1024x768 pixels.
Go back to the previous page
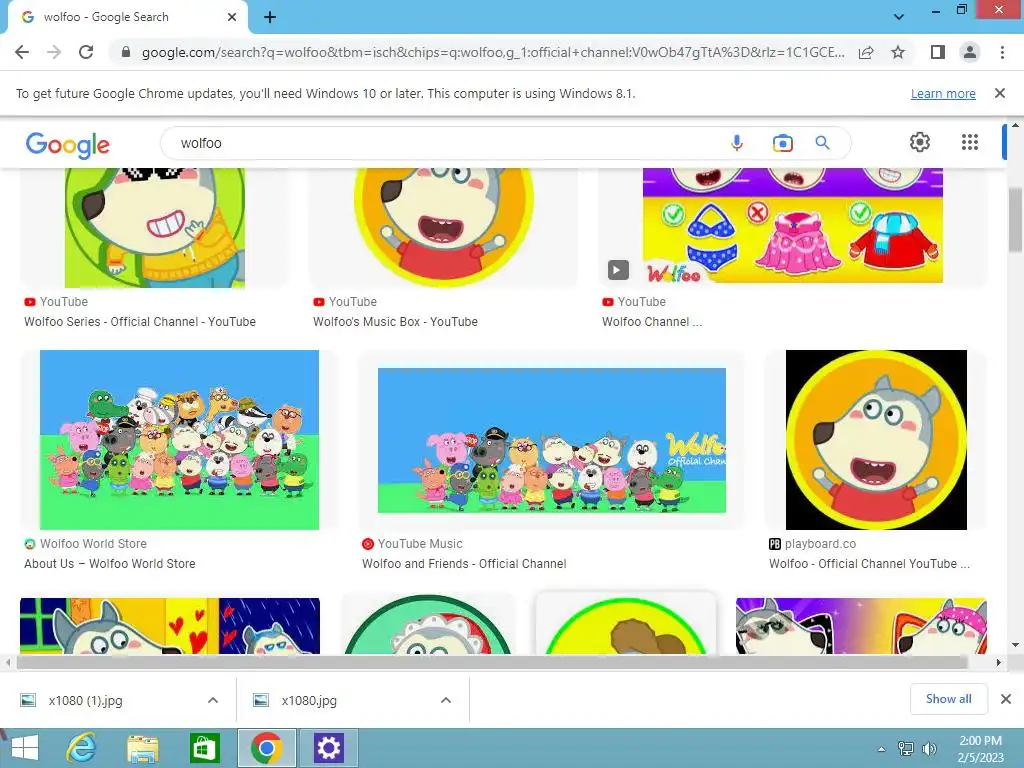click(22, 52)
